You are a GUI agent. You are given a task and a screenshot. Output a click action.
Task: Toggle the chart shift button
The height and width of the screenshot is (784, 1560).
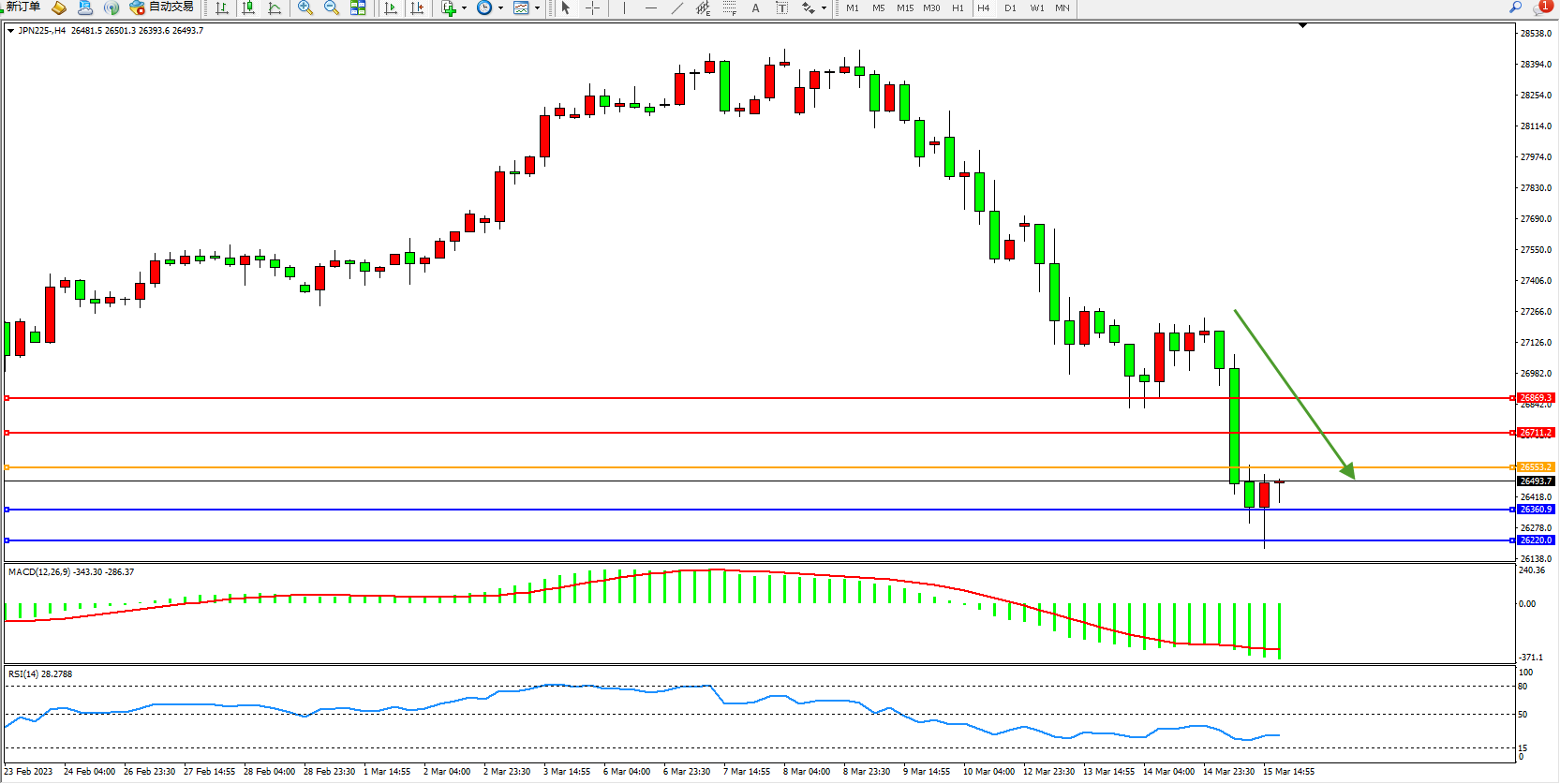click(x=417, y=8)
